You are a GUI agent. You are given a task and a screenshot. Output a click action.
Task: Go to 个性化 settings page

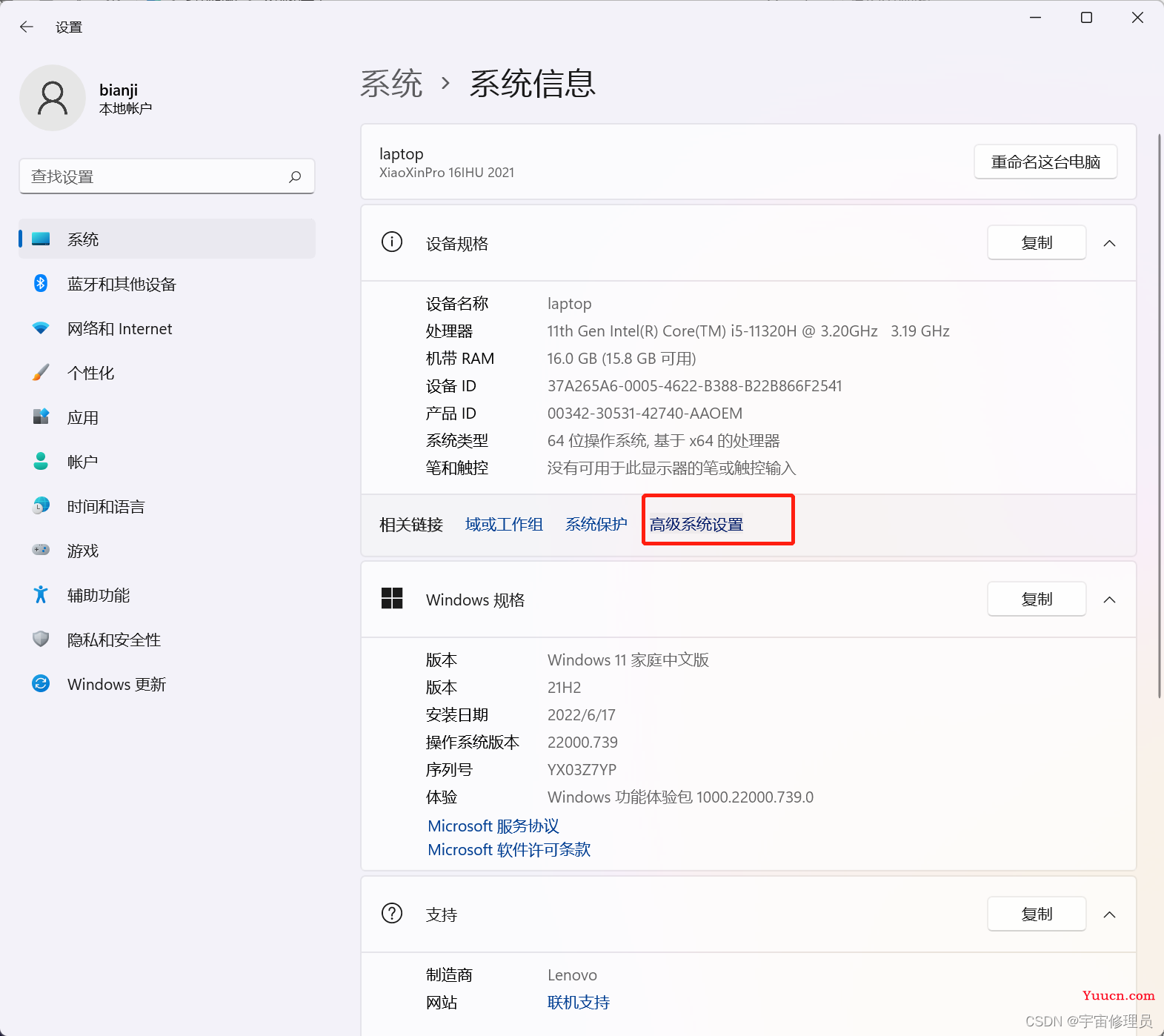tap(167, 373)
